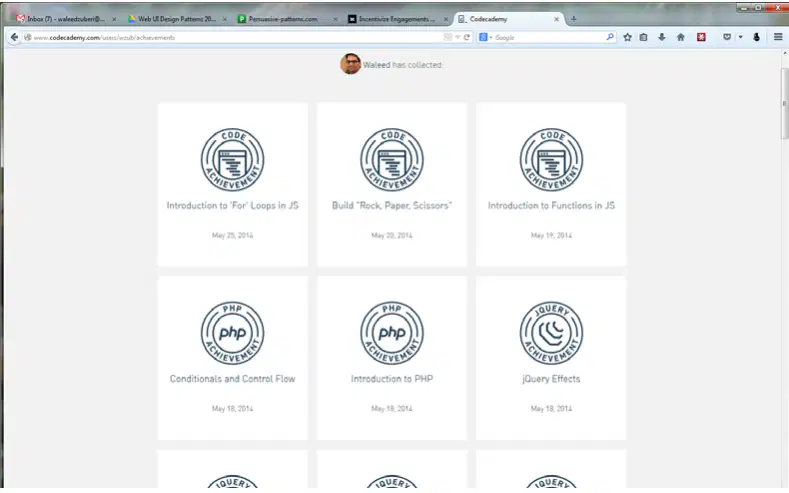Click date under Introduction to PHP
The height and width of the screenshot is (493, 789).
tap(391, 408)
